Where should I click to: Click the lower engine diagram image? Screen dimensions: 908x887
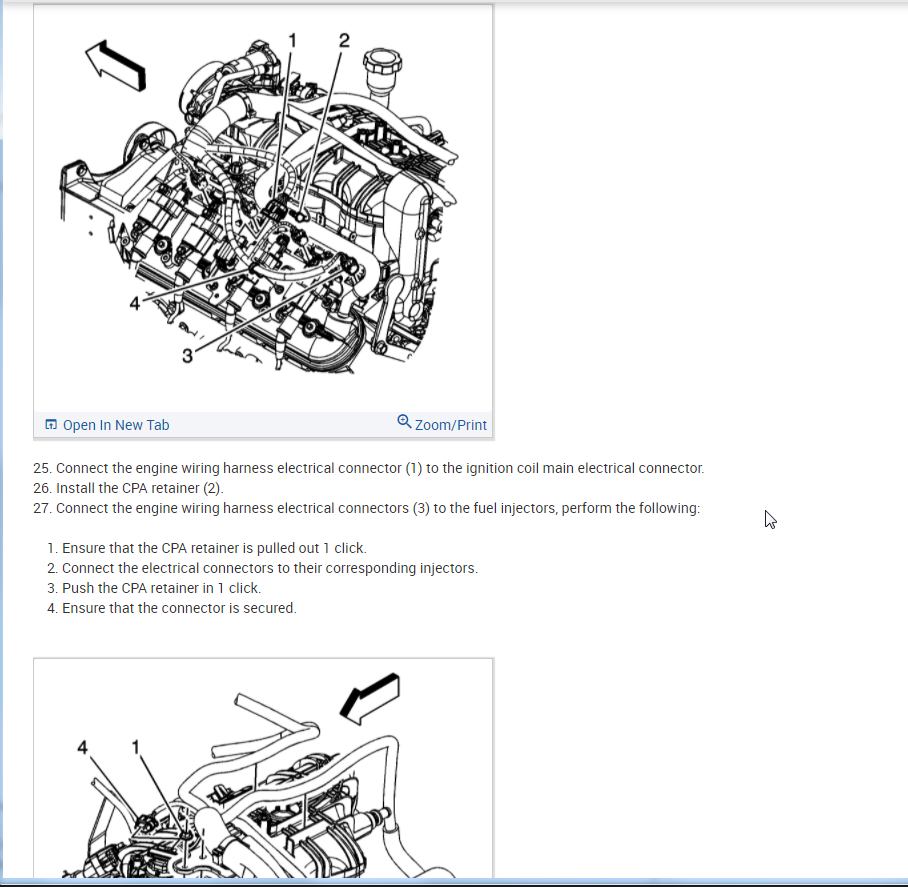263,774
